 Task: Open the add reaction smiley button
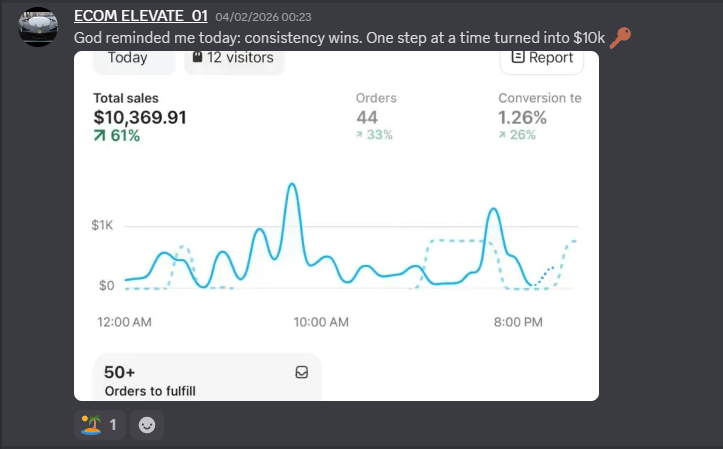tap(147, 425)
